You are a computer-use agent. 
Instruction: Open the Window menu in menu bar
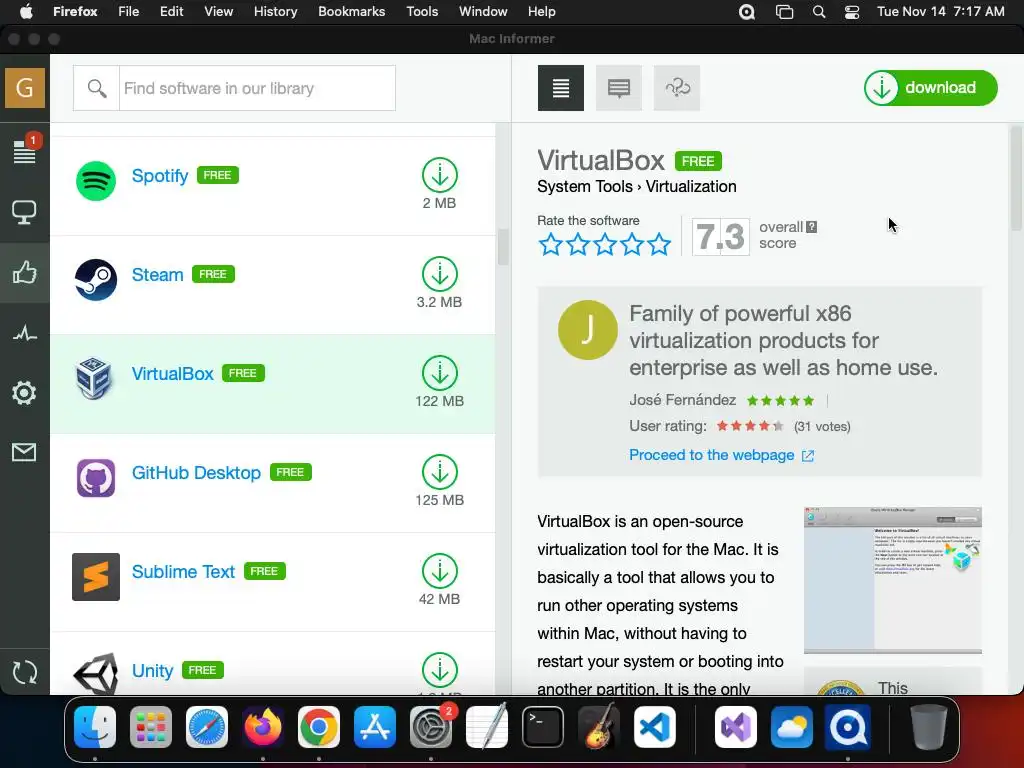click(x=483, y=12)
